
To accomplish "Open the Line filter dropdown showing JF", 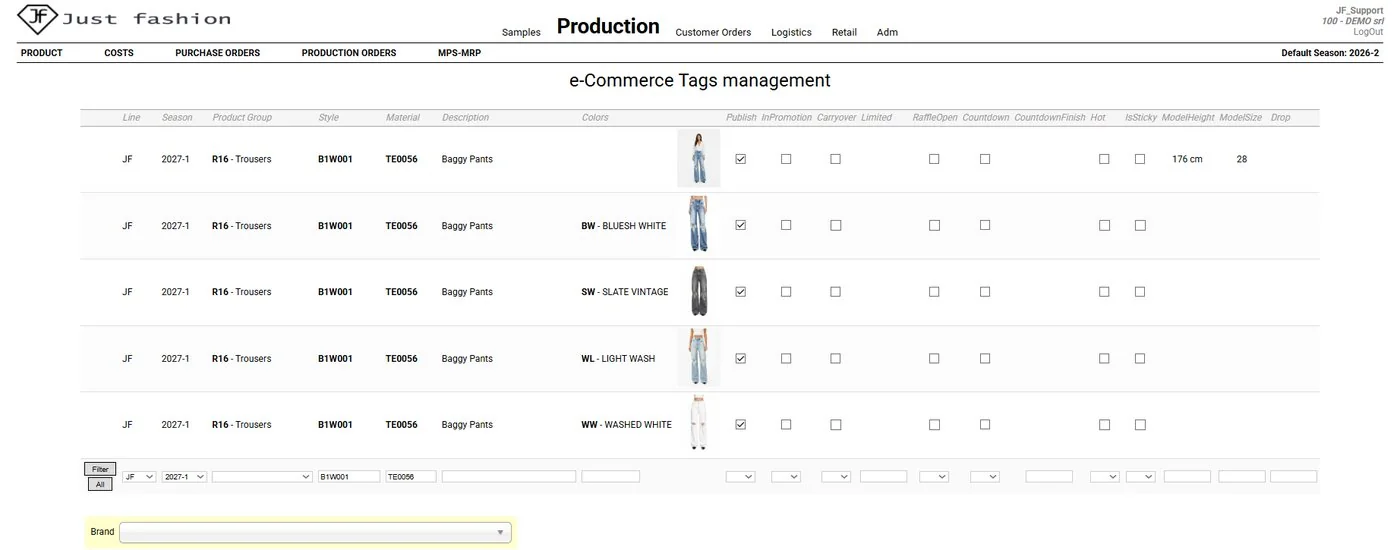I will (x=139, y=477).
